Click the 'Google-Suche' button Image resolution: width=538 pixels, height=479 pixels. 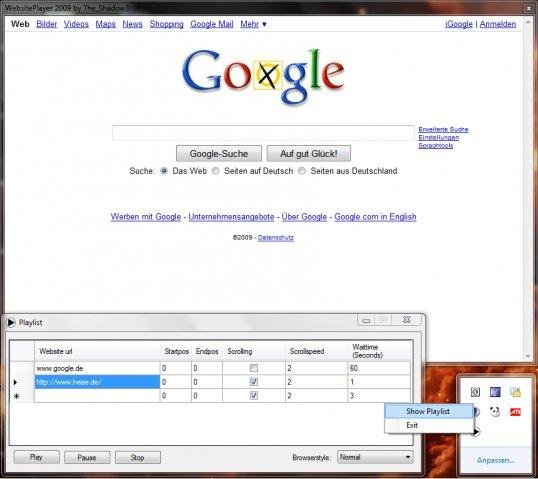[x=219, y=153]
